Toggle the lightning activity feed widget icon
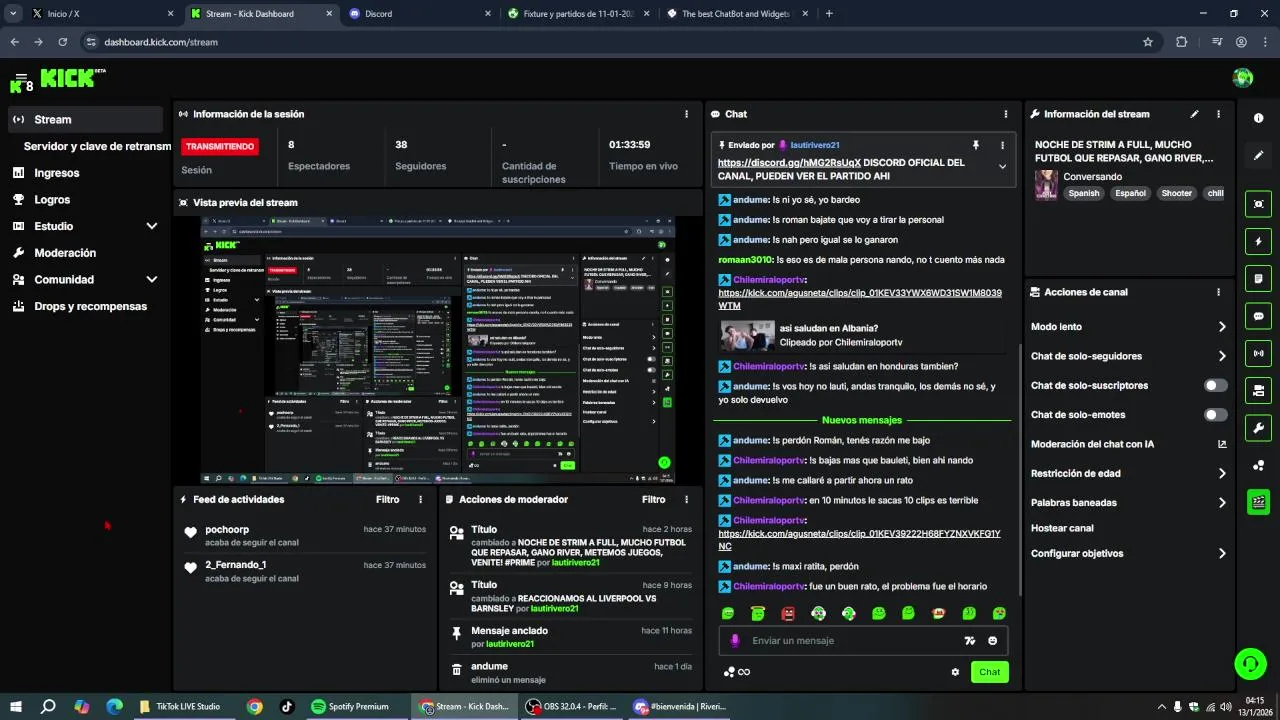Image resolution: width=1280 pixels, height=720 pixels. [1258, 241]
